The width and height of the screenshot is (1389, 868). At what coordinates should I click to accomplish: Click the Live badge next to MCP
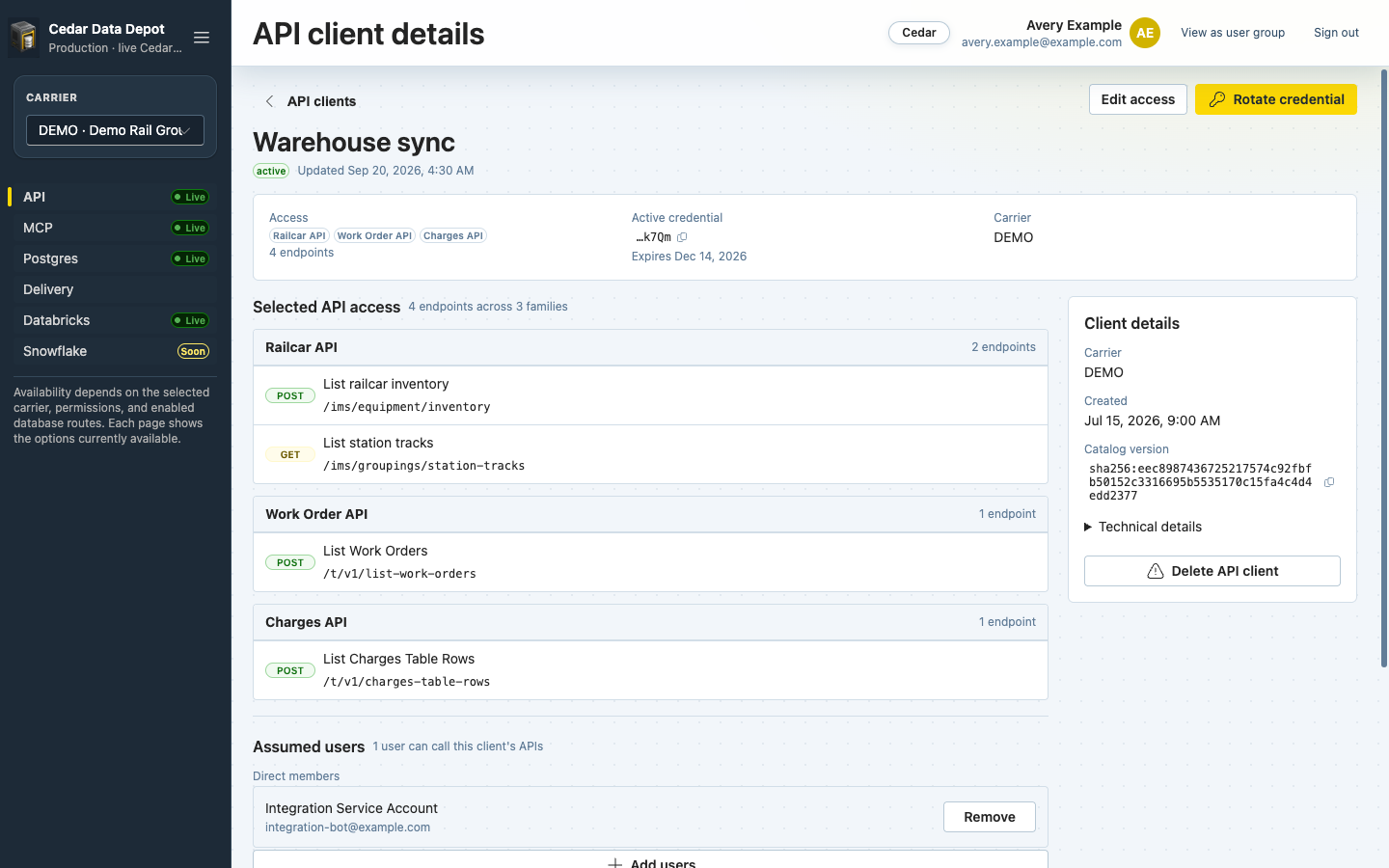pos(190,228)
